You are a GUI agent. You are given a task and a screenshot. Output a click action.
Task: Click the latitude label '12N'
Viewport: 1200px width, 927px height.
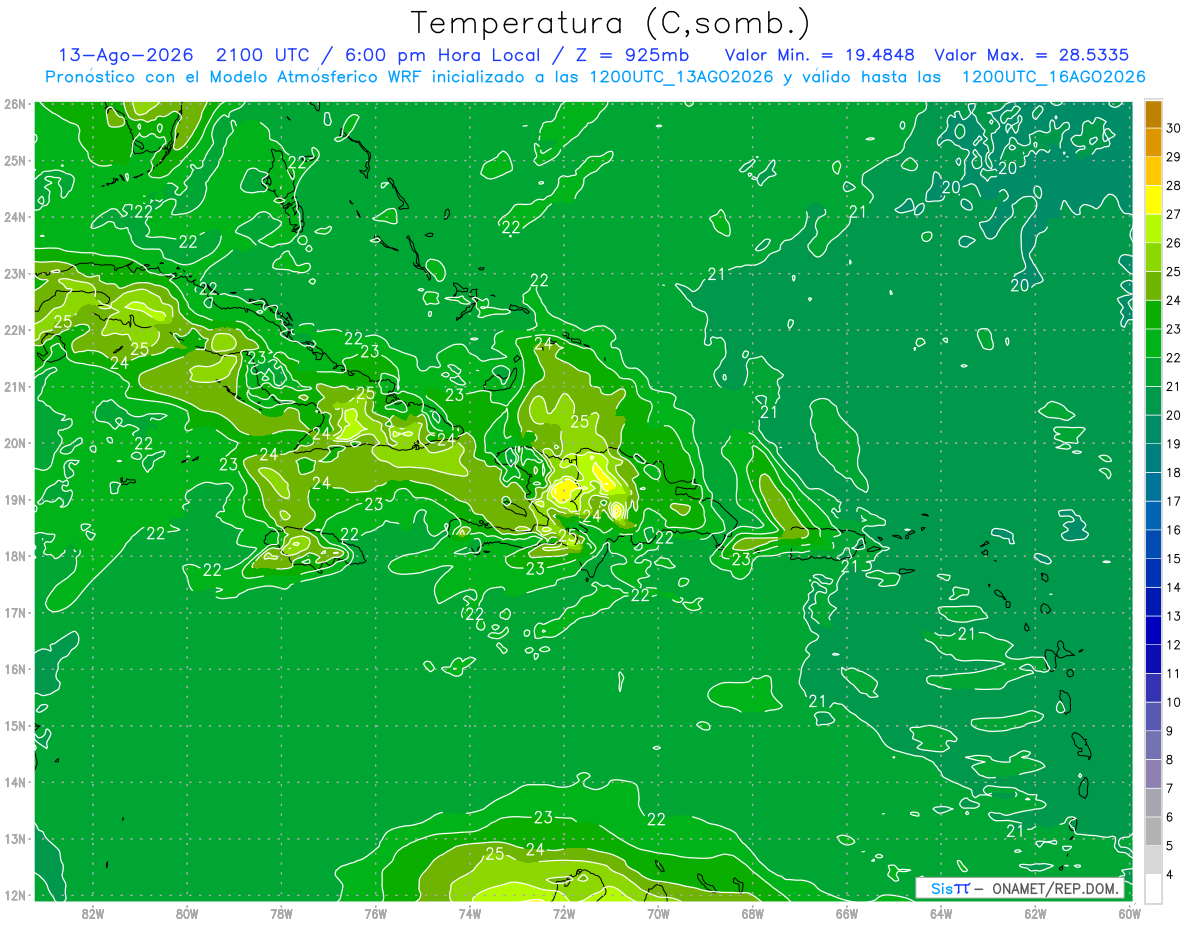click(14, 895)
